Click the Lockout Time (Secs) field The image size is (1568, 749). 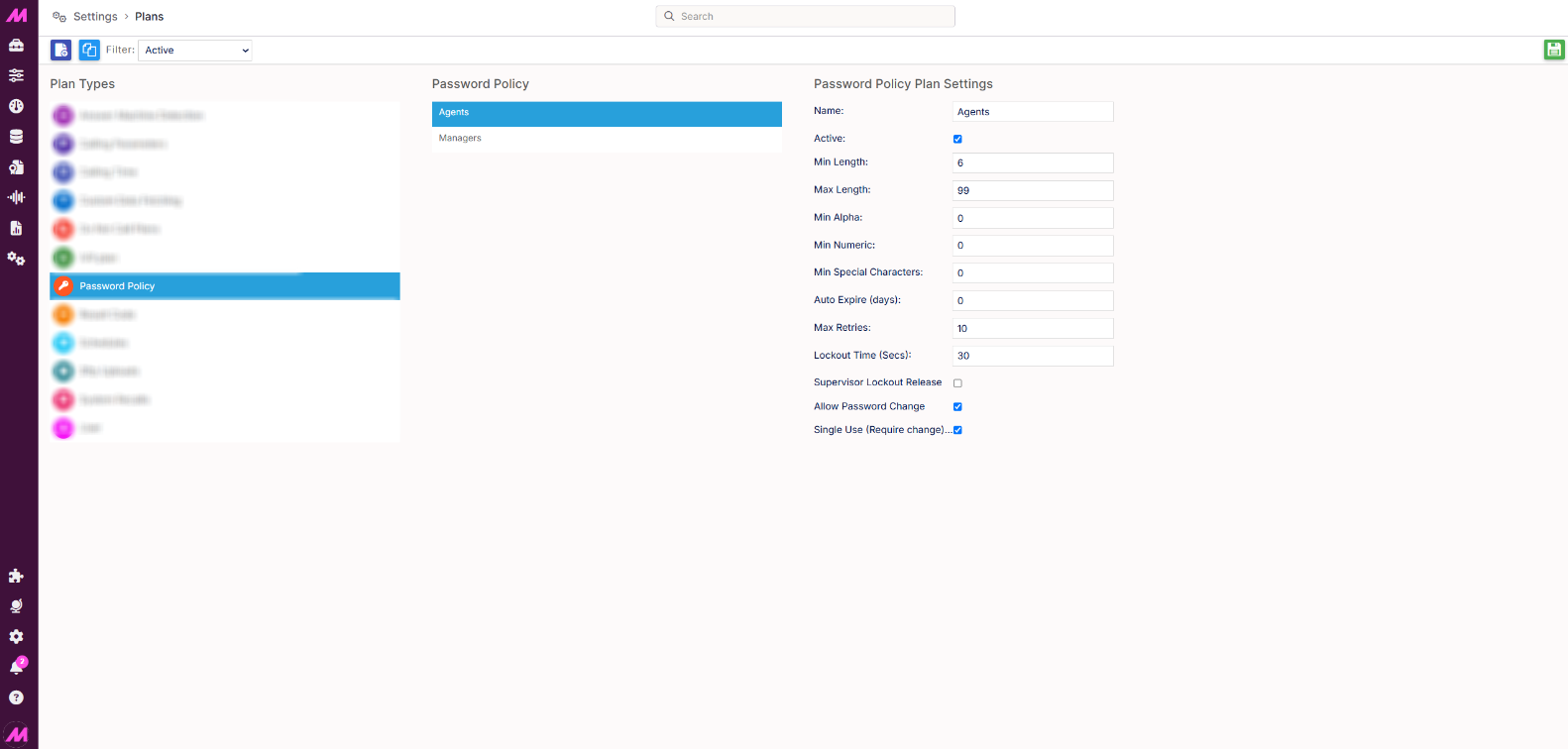click(1033, 356)
